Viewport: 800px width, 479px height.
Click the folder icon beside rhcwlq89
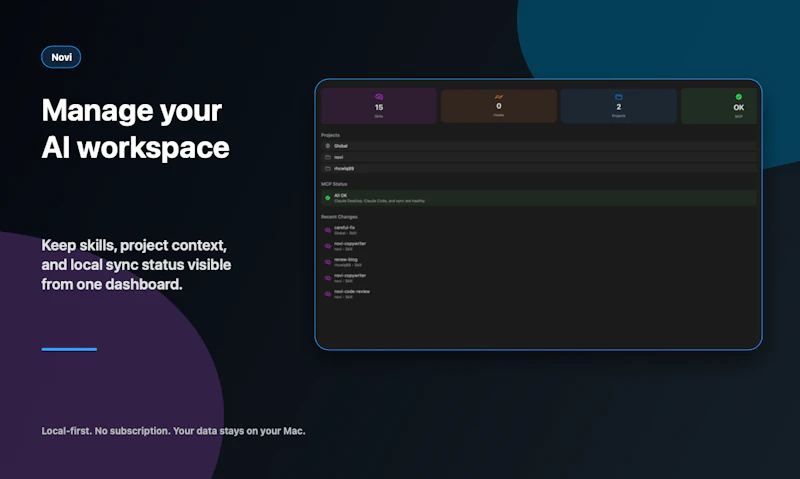(328, 168)
